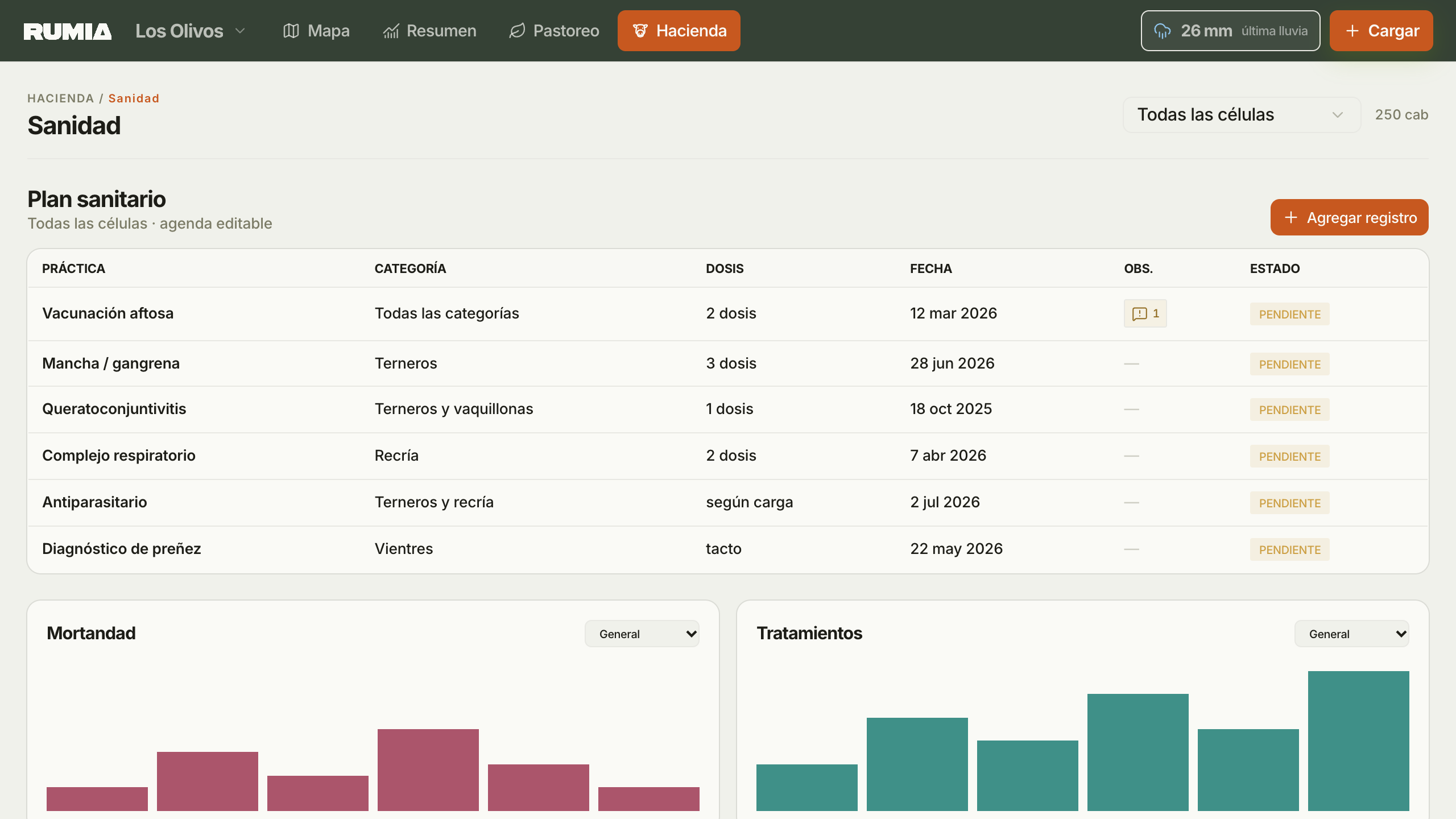This screenshot has width=1456, height=819.
Task: Click the Vientres category cell
Action: tap(404, 549)
